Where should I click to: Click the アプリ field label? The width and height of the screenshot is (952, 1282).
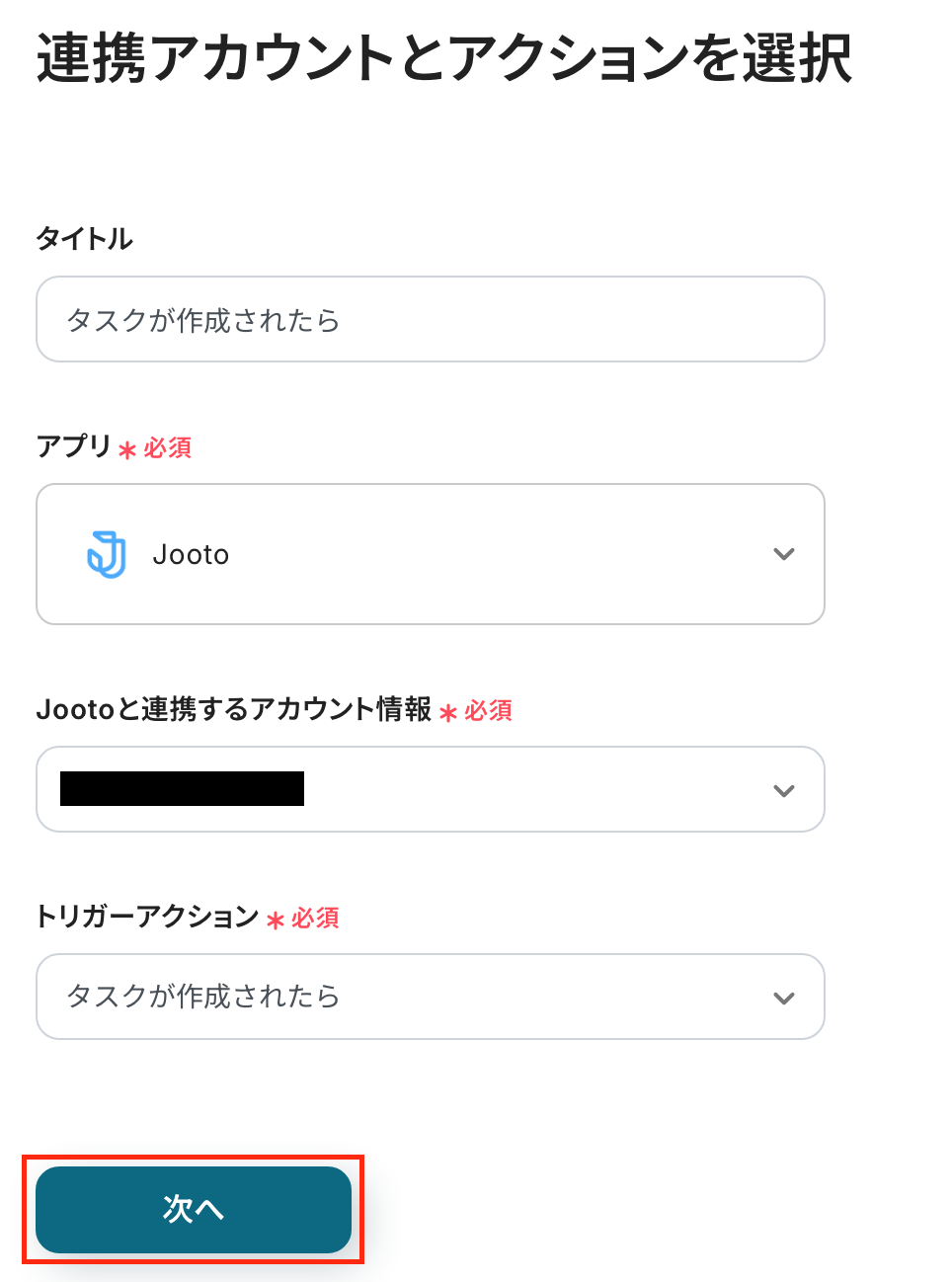74,446
